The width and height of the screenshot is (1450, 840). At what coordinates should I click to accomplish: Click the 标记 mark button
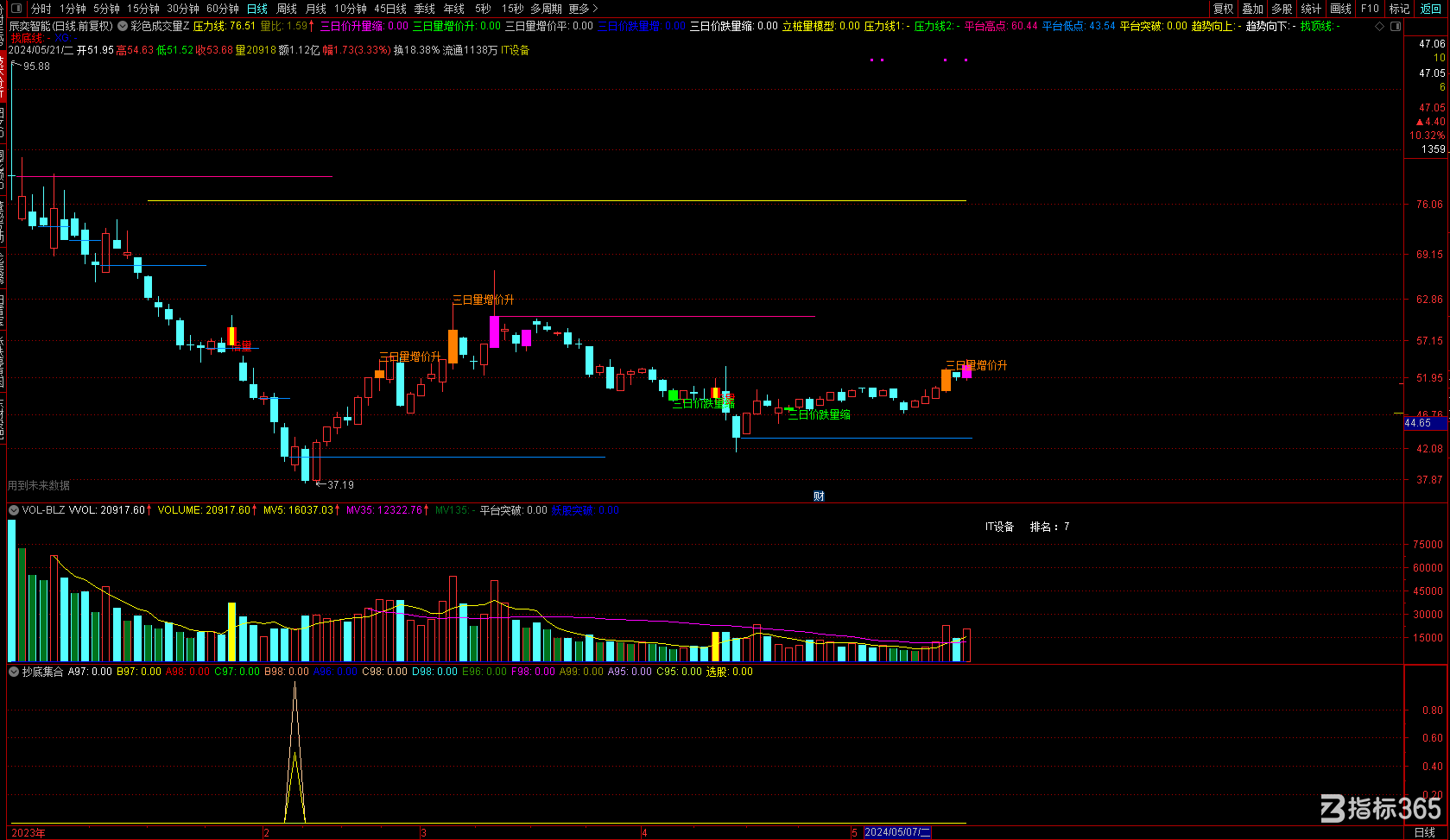point(1399,9)
